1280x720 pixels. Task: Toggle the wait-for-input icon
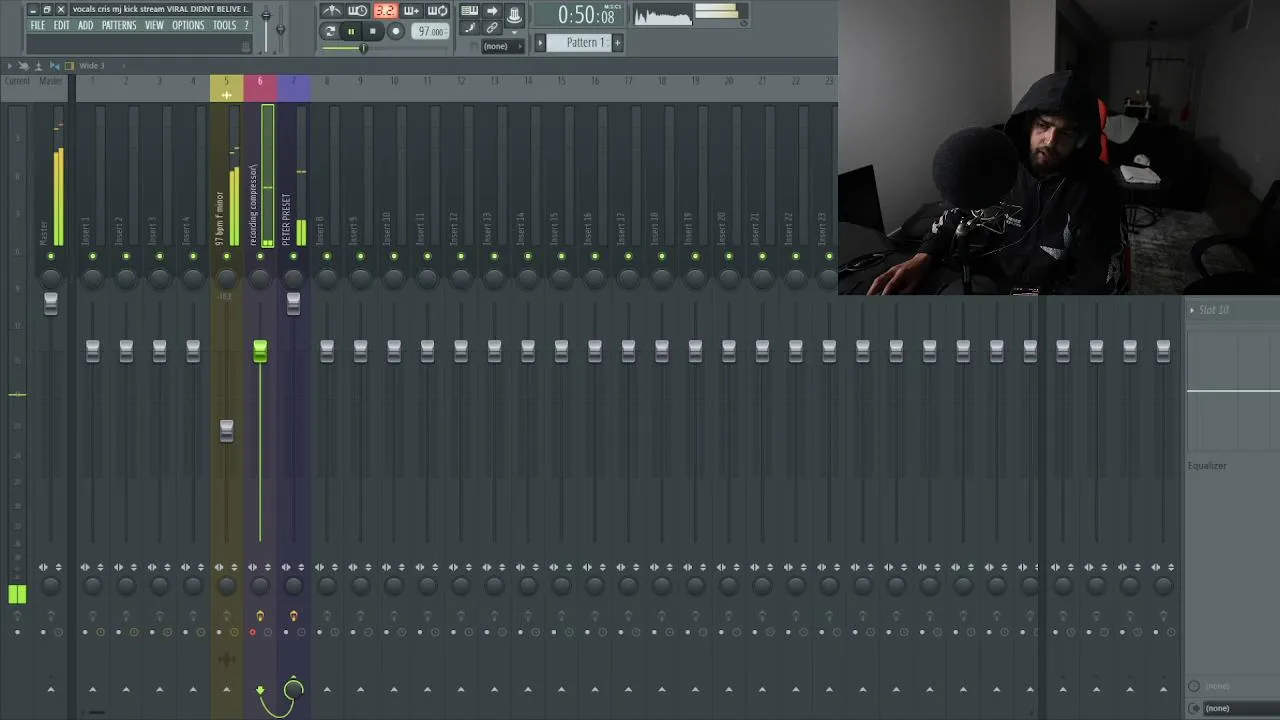point(357,11)
